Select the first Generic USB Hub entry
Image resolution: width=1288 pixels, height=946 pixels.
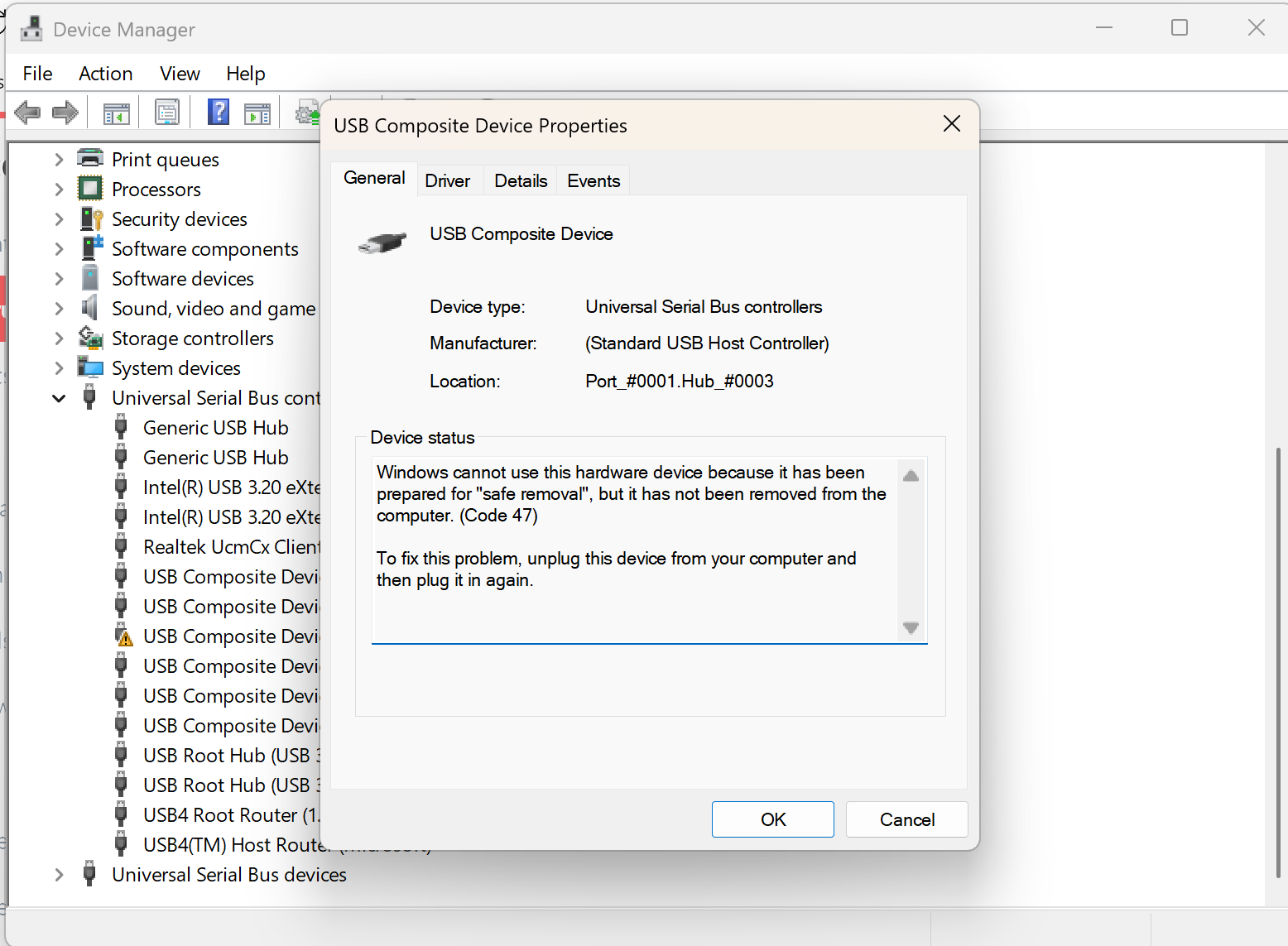(x=216, y=428)
